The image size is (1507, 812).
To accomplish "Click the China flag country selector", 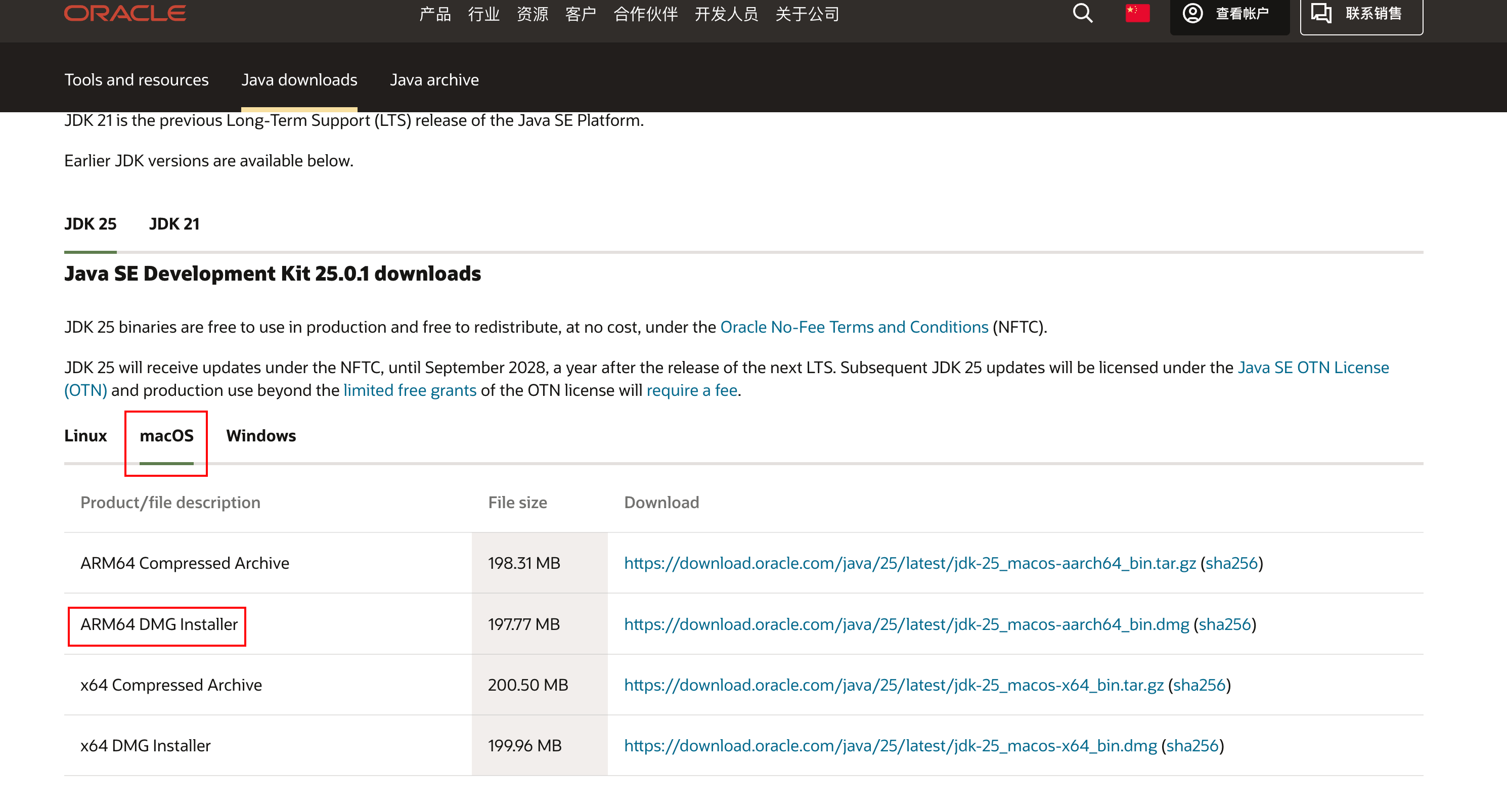I will (x=1137, y=13).
